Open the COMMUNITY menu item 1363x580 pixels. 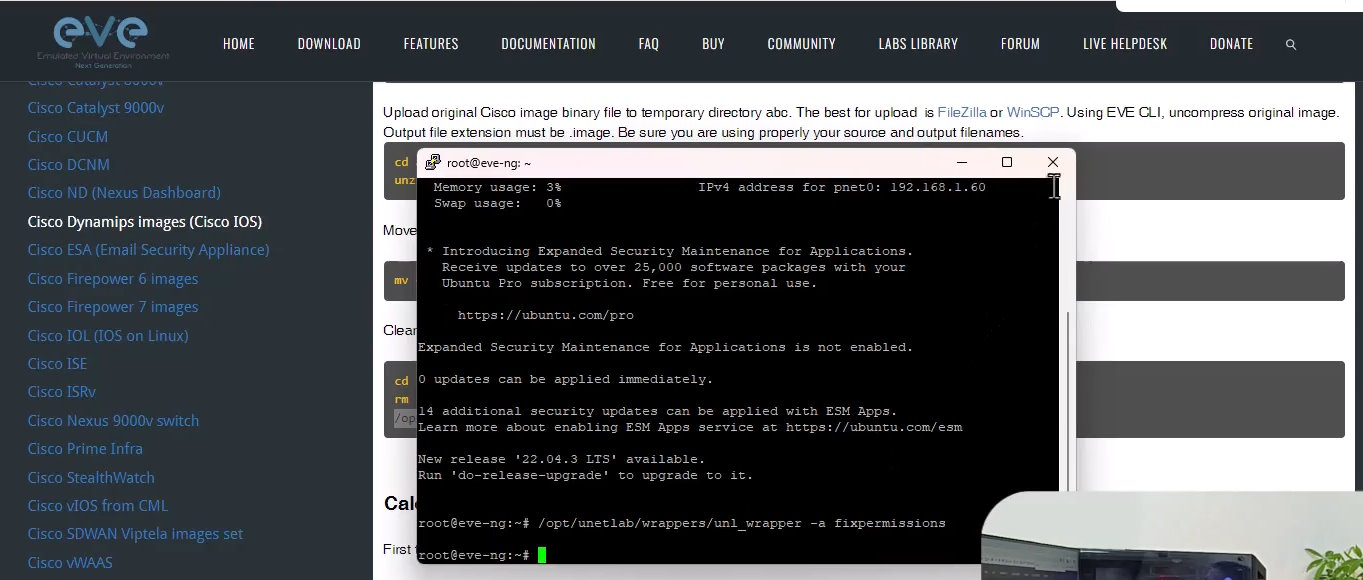[x=801, y=44]
